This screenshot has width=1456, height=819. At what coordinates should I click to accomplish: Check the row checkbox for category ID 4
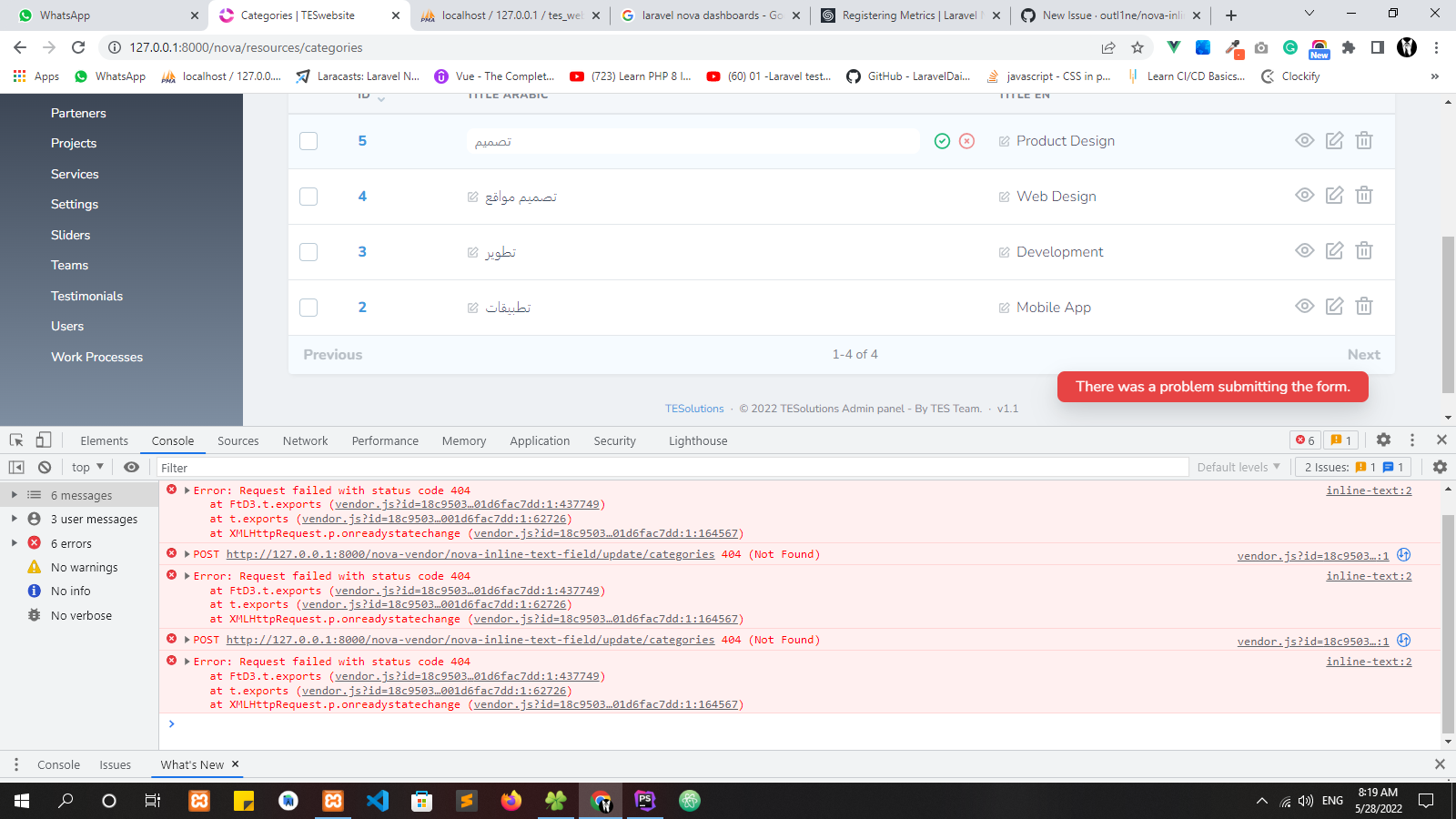coord(308,196)
